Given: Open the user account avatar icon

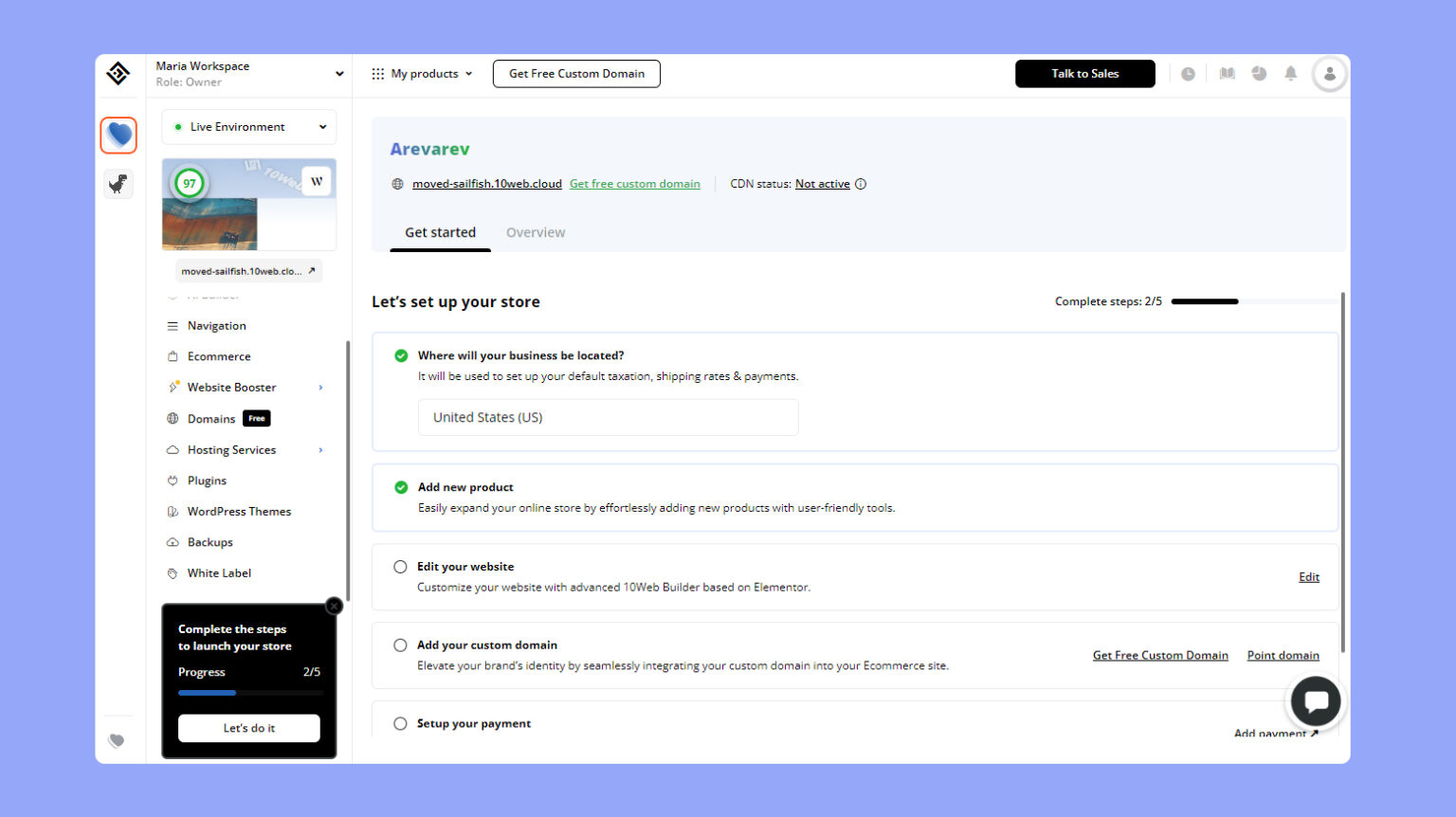Looking at the screenshot, I should (x=1329, y=73).
